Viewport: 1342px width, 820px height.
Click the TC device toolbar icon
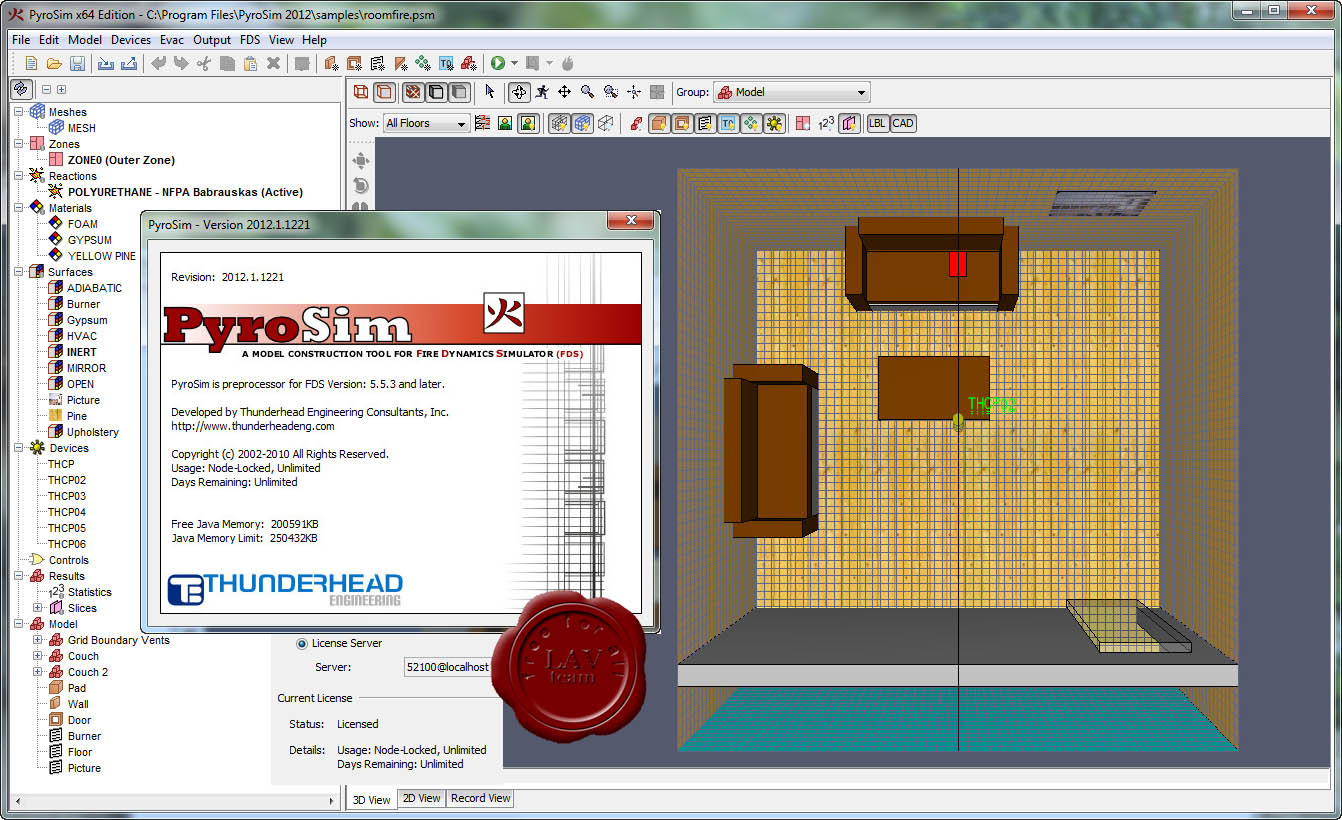[x=446, y=63]
